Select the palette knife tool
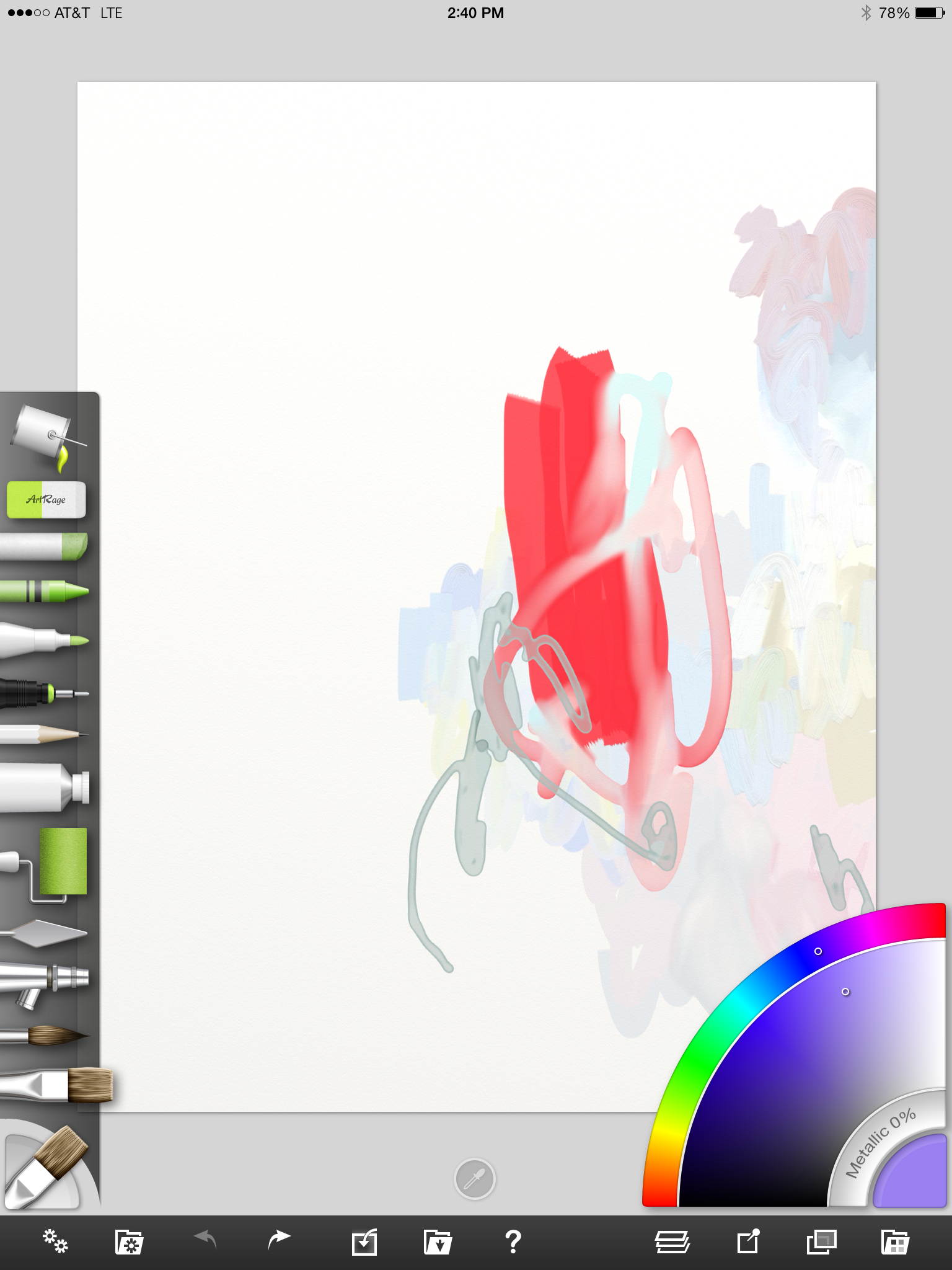Screen dimensions: 952x1270 (45, 933)
